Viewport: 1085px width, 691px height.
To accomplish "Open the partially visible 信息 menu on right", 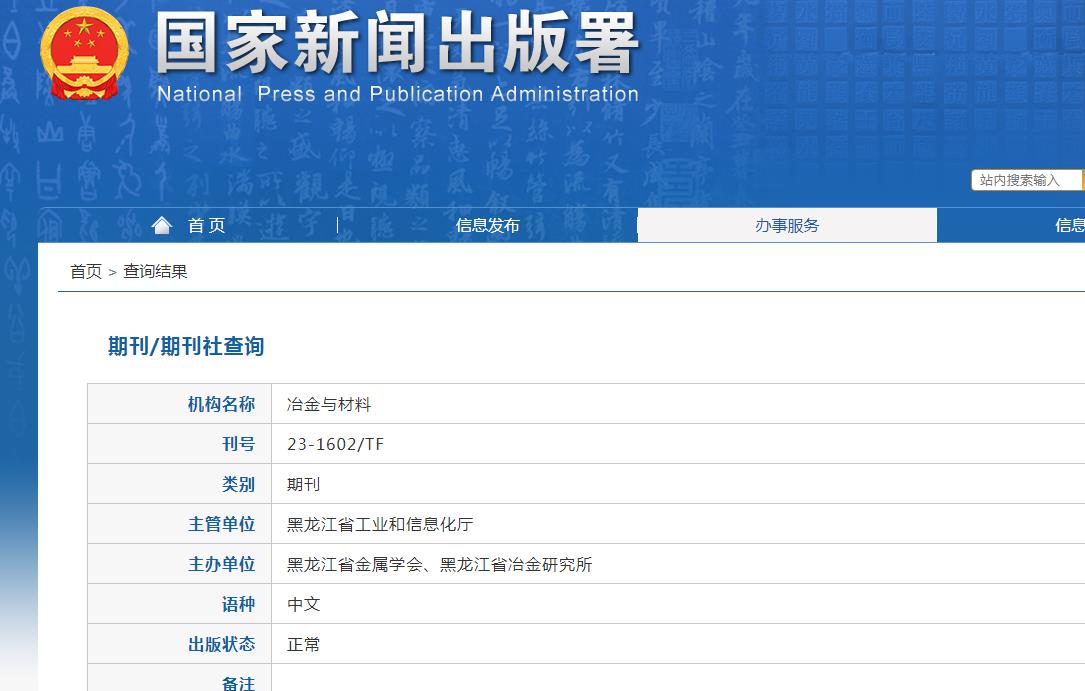I will [x=1070, y=225].
